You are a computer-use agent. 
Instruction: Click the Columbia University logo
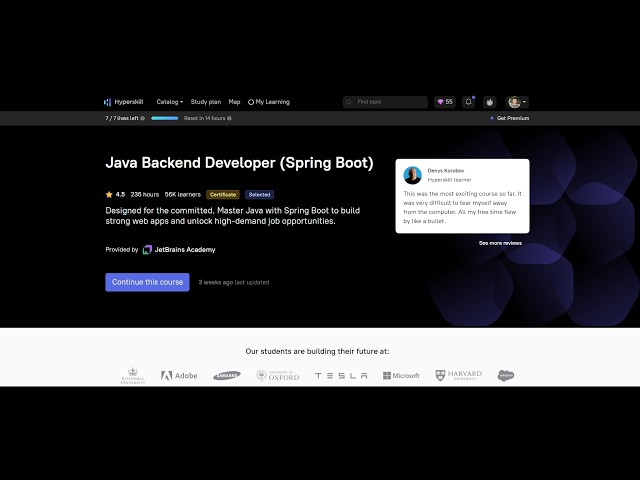[x=133, y=376]
